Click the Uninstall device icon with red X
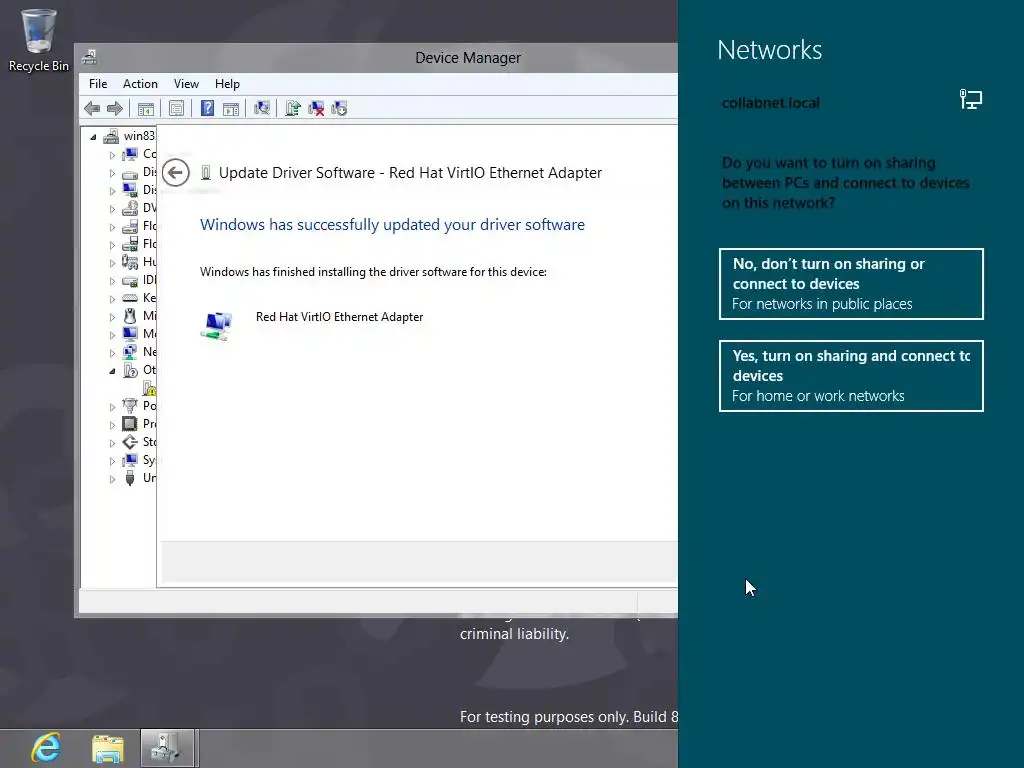1024x768 pixels. [x=316, y=108]
